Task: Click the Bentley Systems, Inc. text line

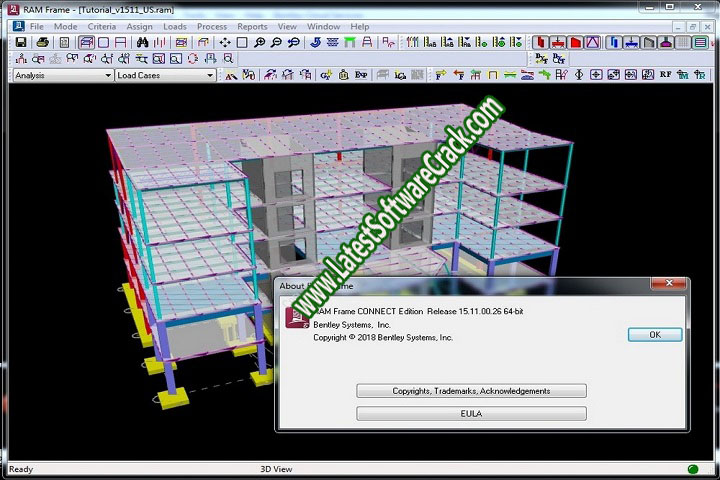Action: pyautogui.click(x=352, y=325)
